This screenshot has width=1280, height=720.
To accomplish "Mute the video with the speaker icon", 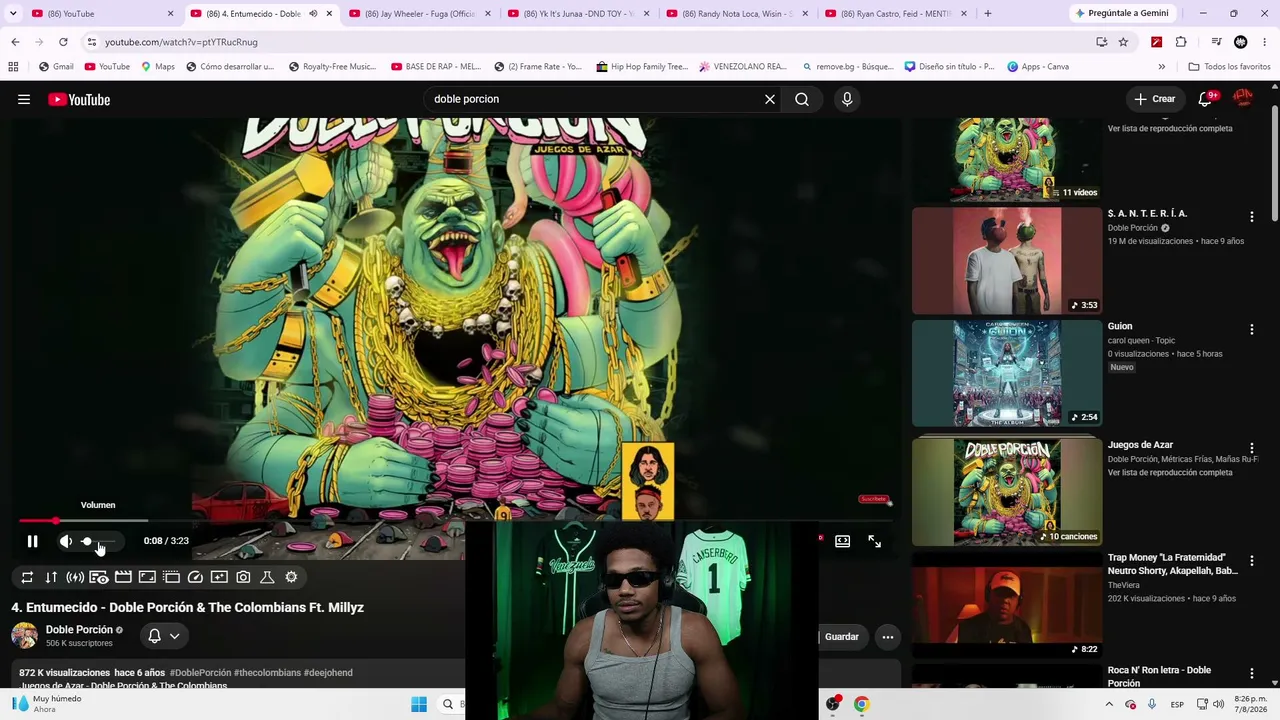I will [x=65, y=541].
